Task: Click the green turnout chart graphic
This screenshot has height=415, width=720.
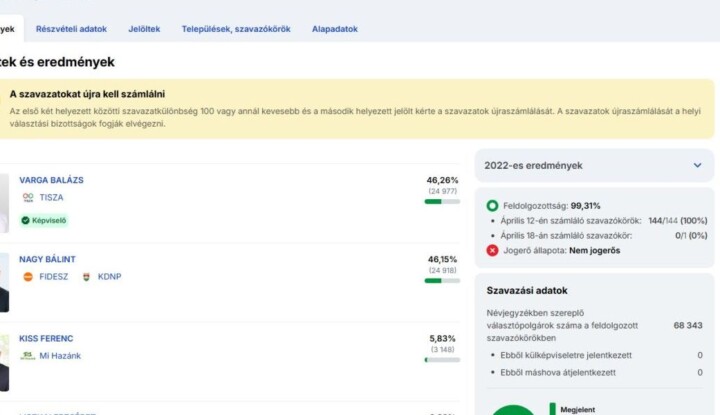Action: tap(514, 409)
